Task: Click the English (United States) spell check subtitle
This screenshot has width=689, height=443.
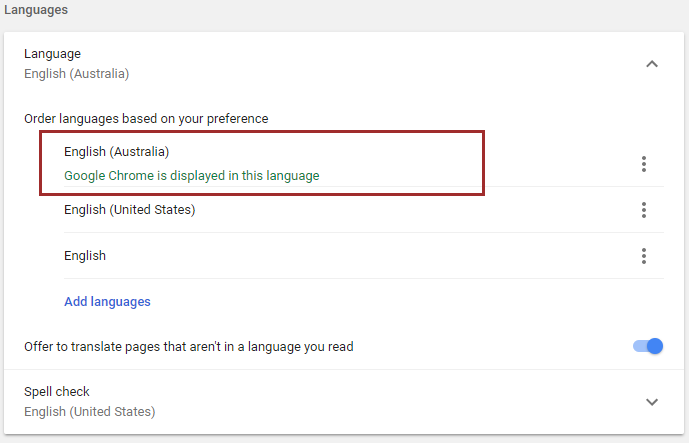Action: click(x=90, y=412)
